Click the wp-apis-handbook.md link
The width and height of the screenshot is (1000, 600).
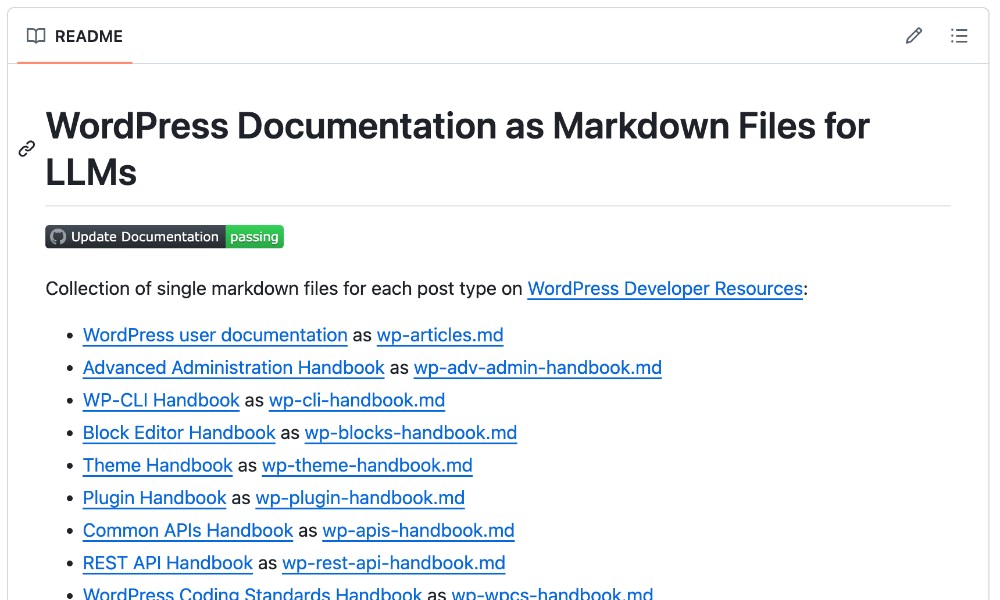(418, 530)
